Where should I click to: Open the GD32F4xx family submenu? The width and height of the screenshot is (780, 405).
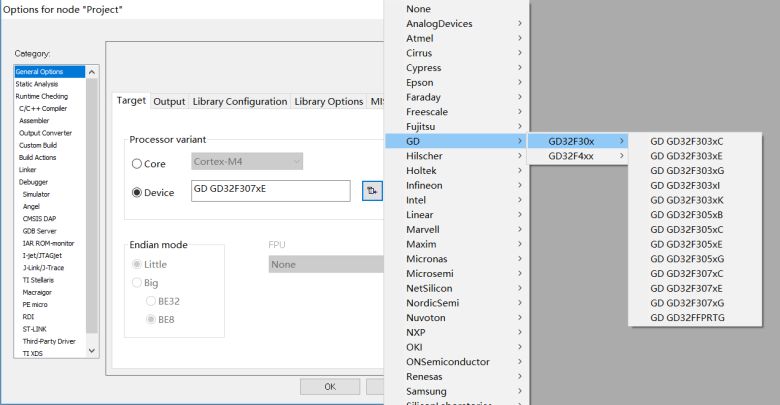(578, 156)
